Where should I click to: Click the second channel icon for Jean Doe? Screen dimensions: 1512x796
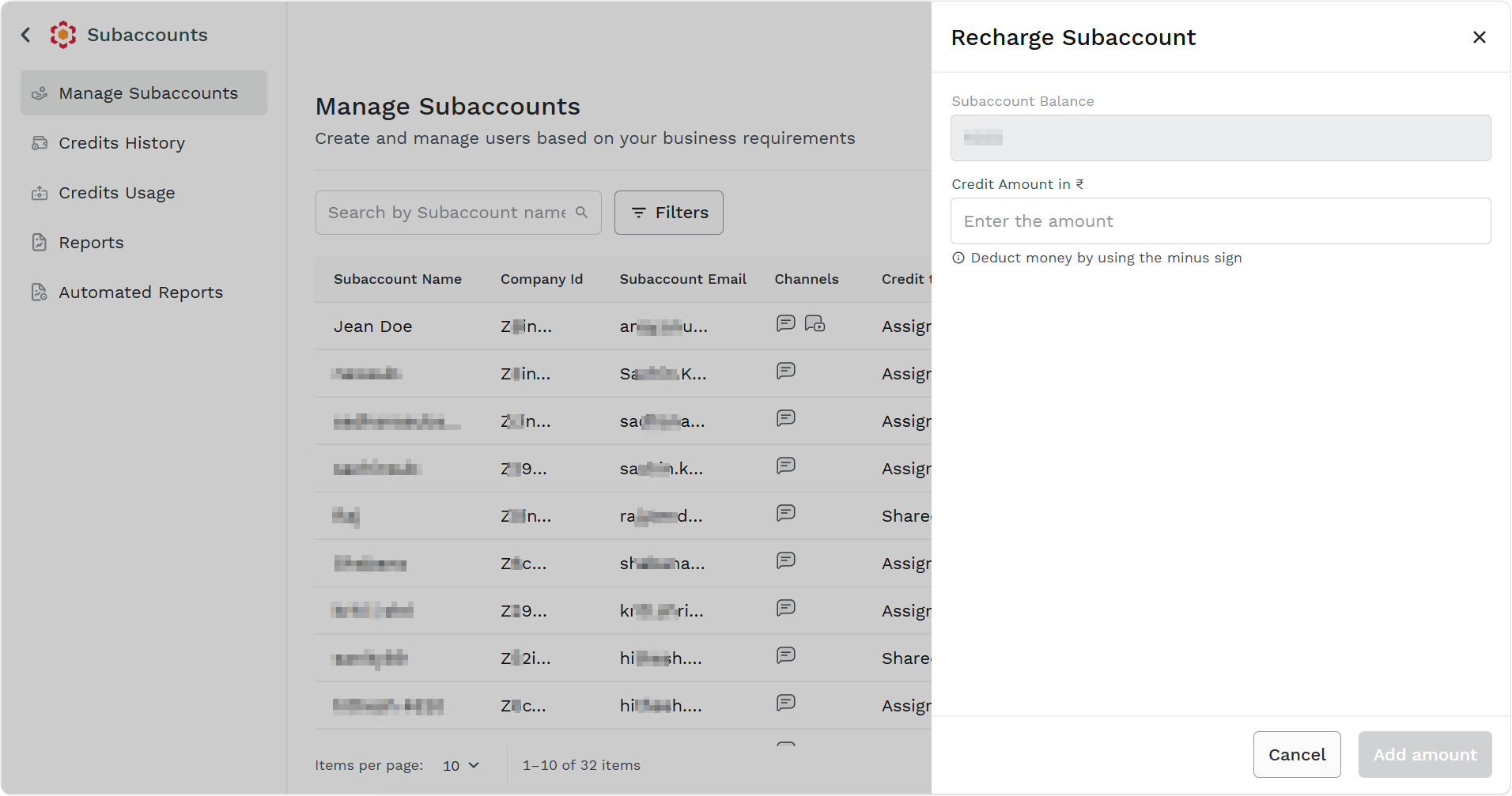[x=815, y=323]
